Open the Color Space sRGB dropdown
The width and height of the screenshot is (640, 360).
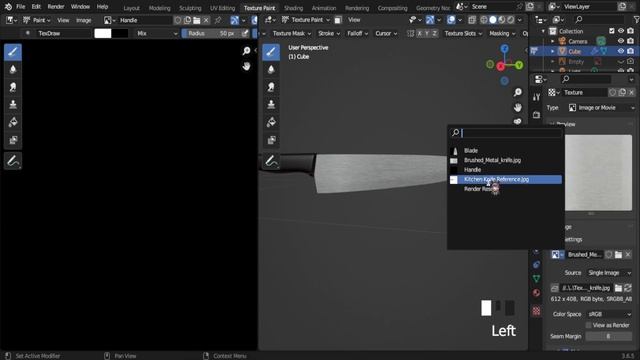coord(609,314)
